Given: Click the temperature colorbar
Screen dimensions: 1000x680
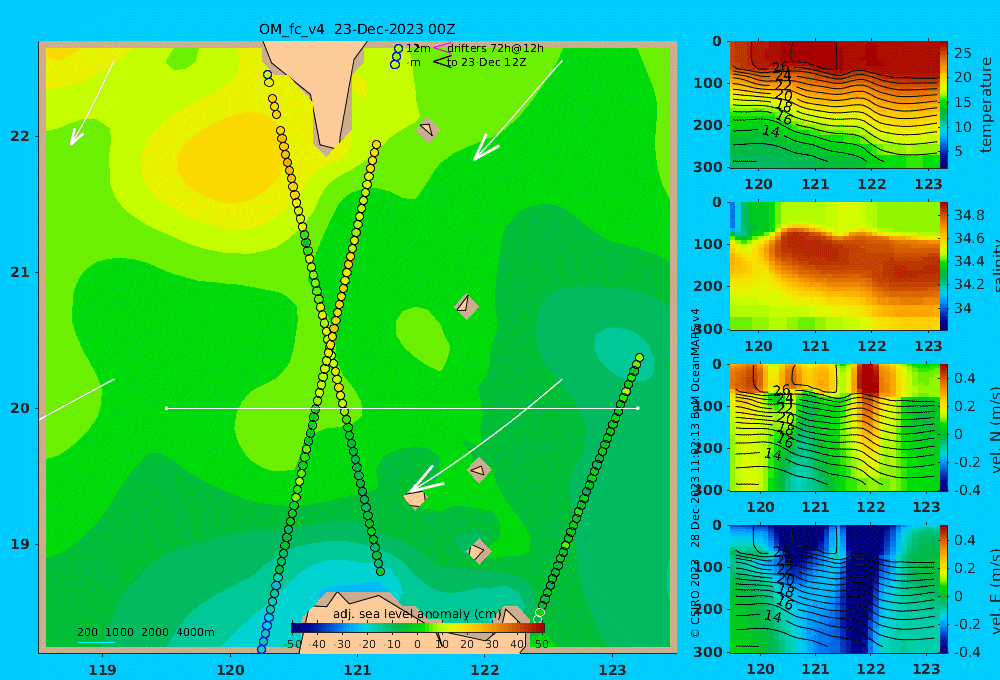Looking at the screenshot, I should pyautogui.click(x=944, y=105).
